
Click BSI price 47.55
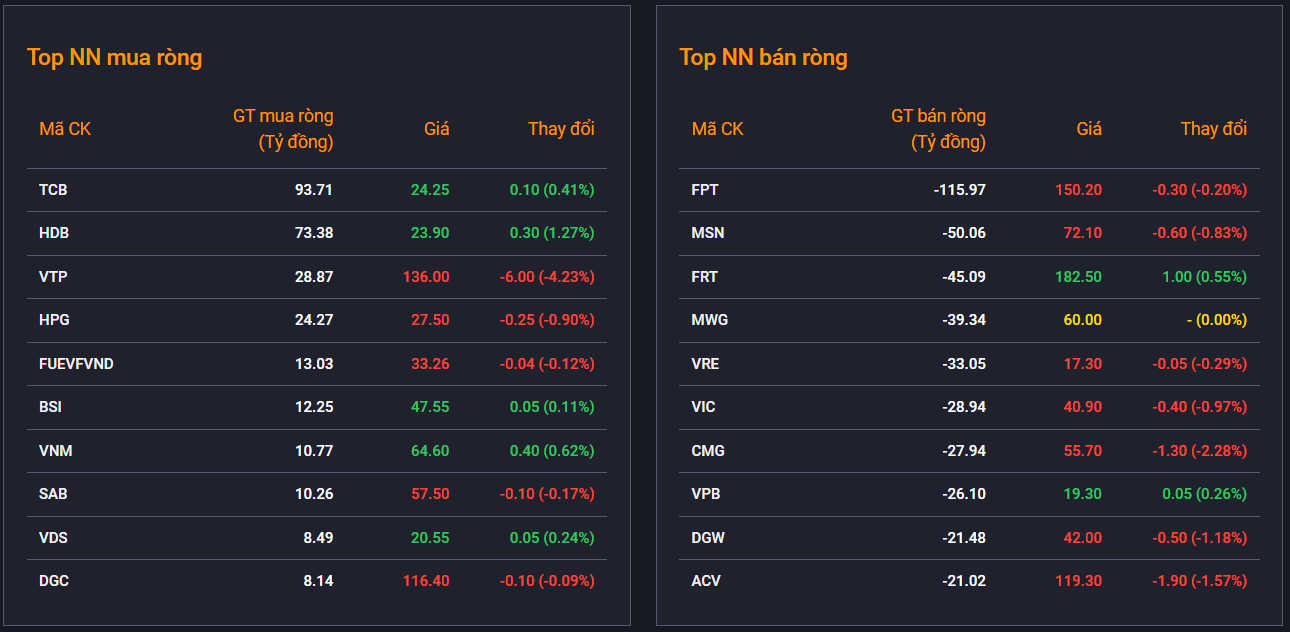click(x=430, y=407)
